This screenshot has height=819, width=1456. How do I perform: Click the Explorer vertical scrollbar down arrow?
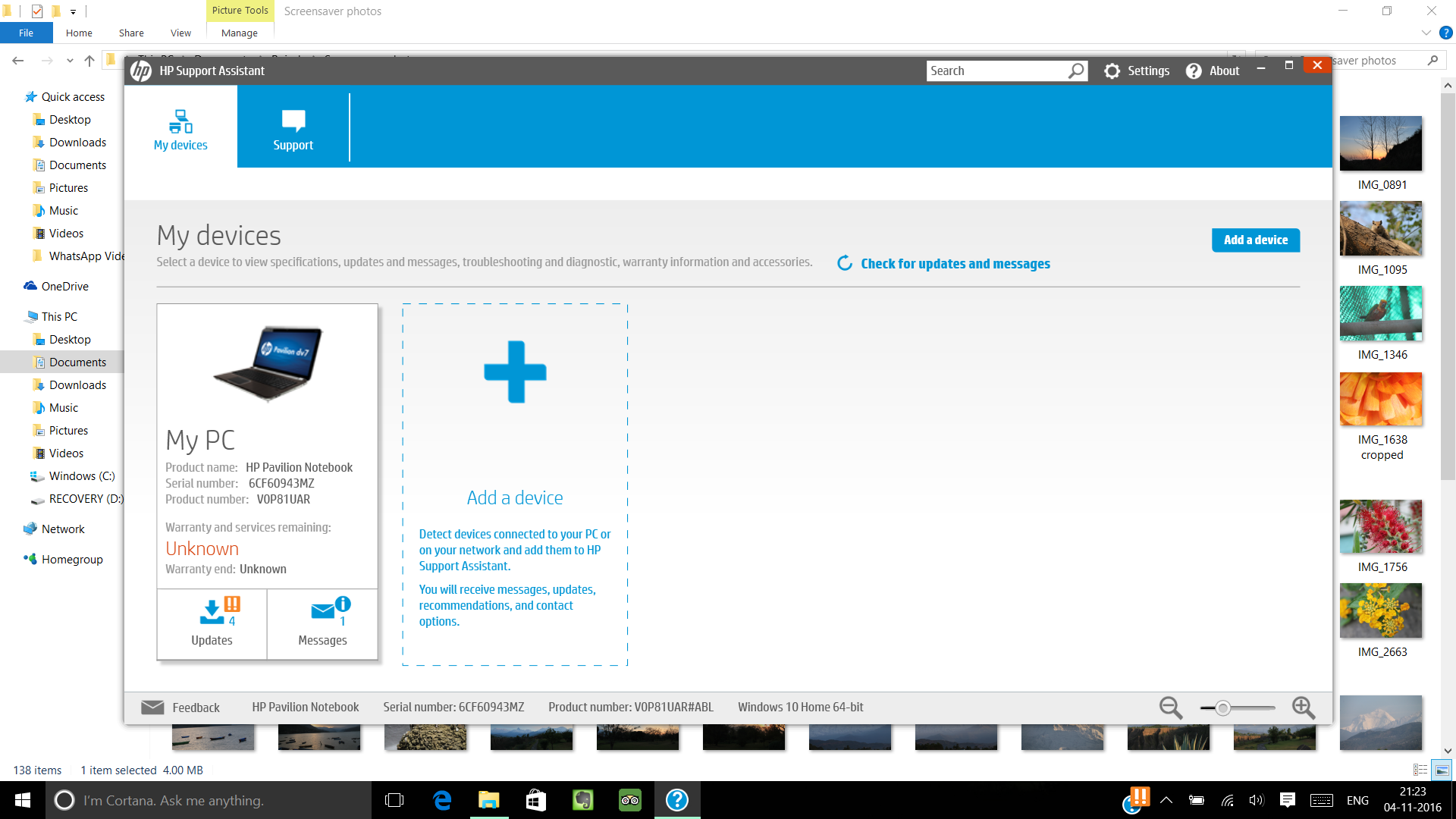coord(1448,751)
